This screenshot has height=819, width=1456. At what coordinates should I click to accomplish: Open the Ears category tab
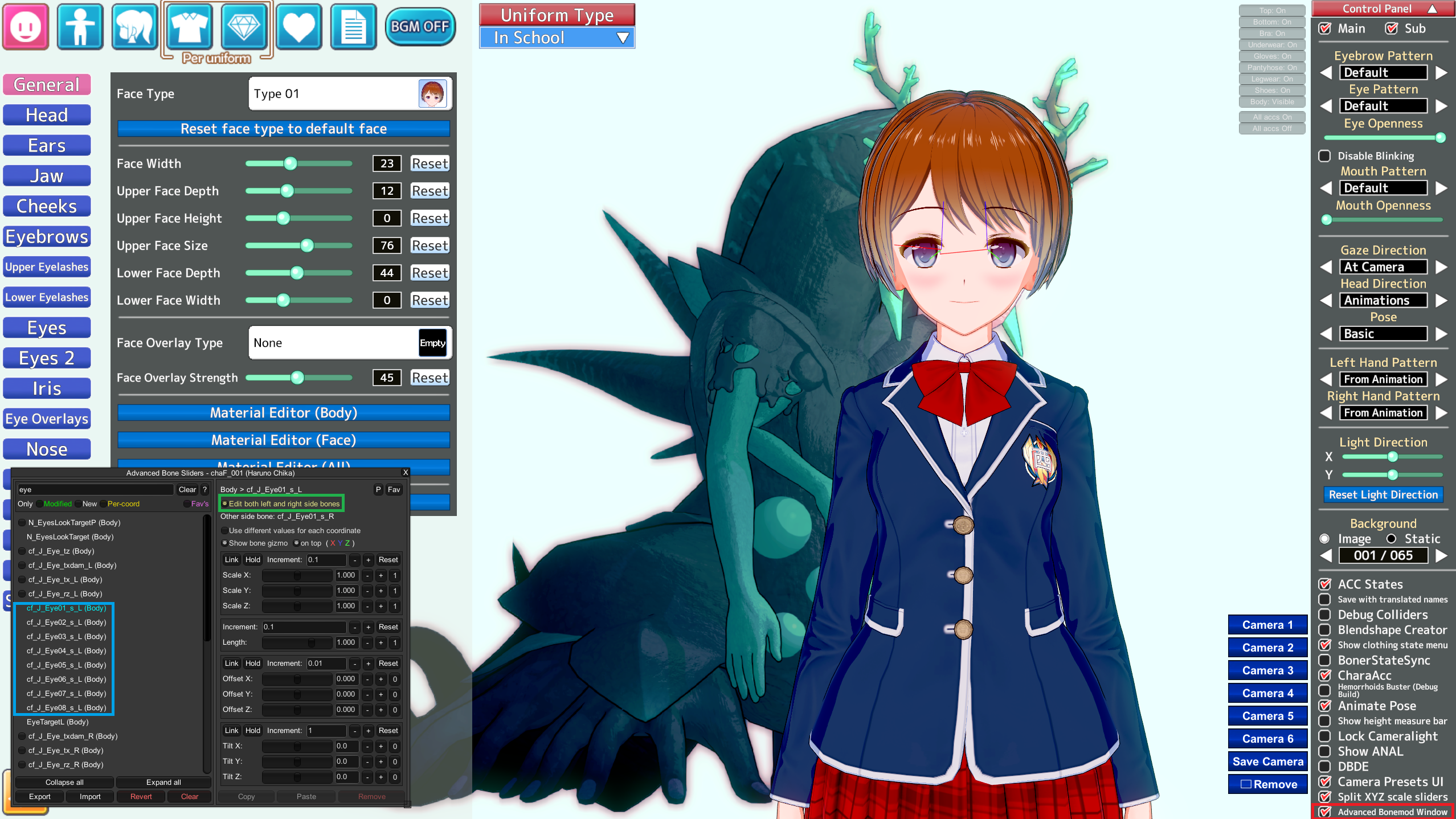click(x=47, y=145)
